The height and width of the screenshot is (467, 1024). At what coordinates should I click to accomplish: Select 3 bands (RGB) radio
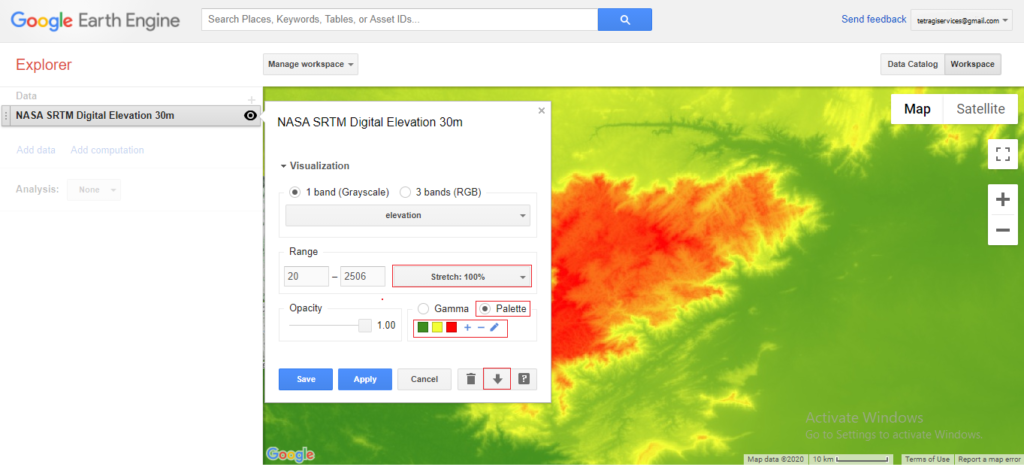[405, 192]
